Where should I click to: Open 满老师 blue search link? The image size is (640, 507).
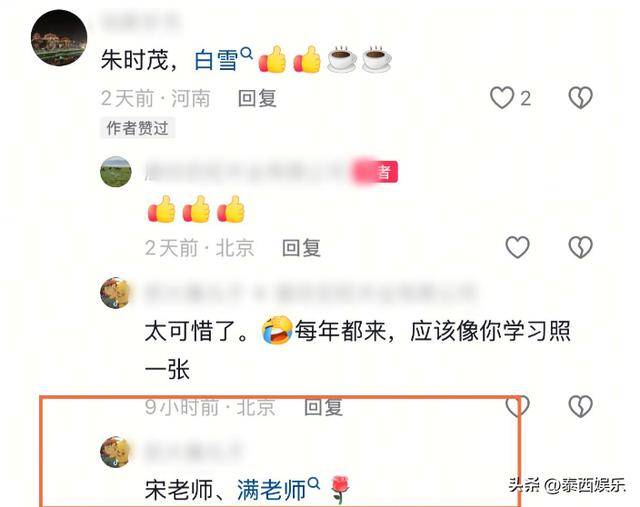point(271,490)
